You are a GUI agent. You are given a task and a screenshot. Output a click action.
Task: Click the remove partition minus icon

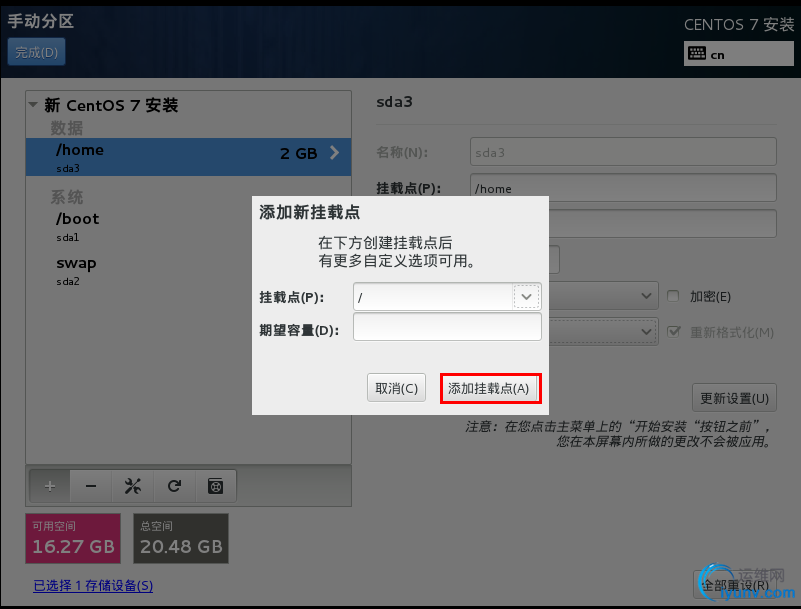(90, 486)
